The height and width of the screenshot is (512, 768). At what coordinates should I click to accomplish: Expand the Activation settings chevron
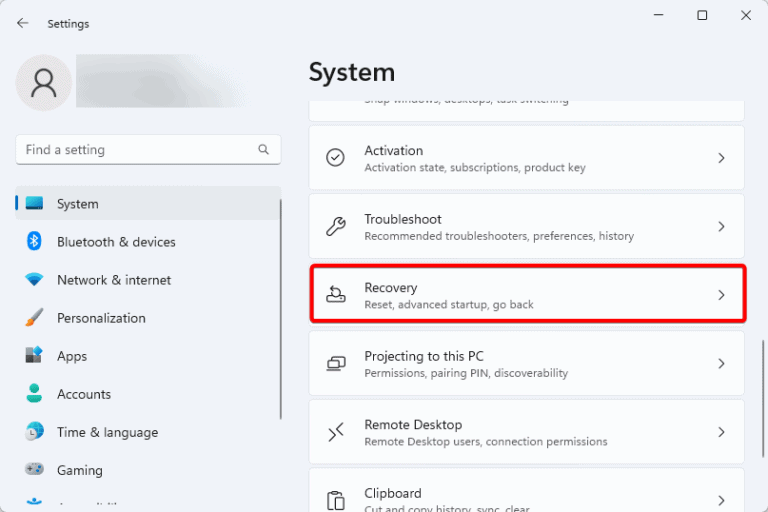click(721, 158)
